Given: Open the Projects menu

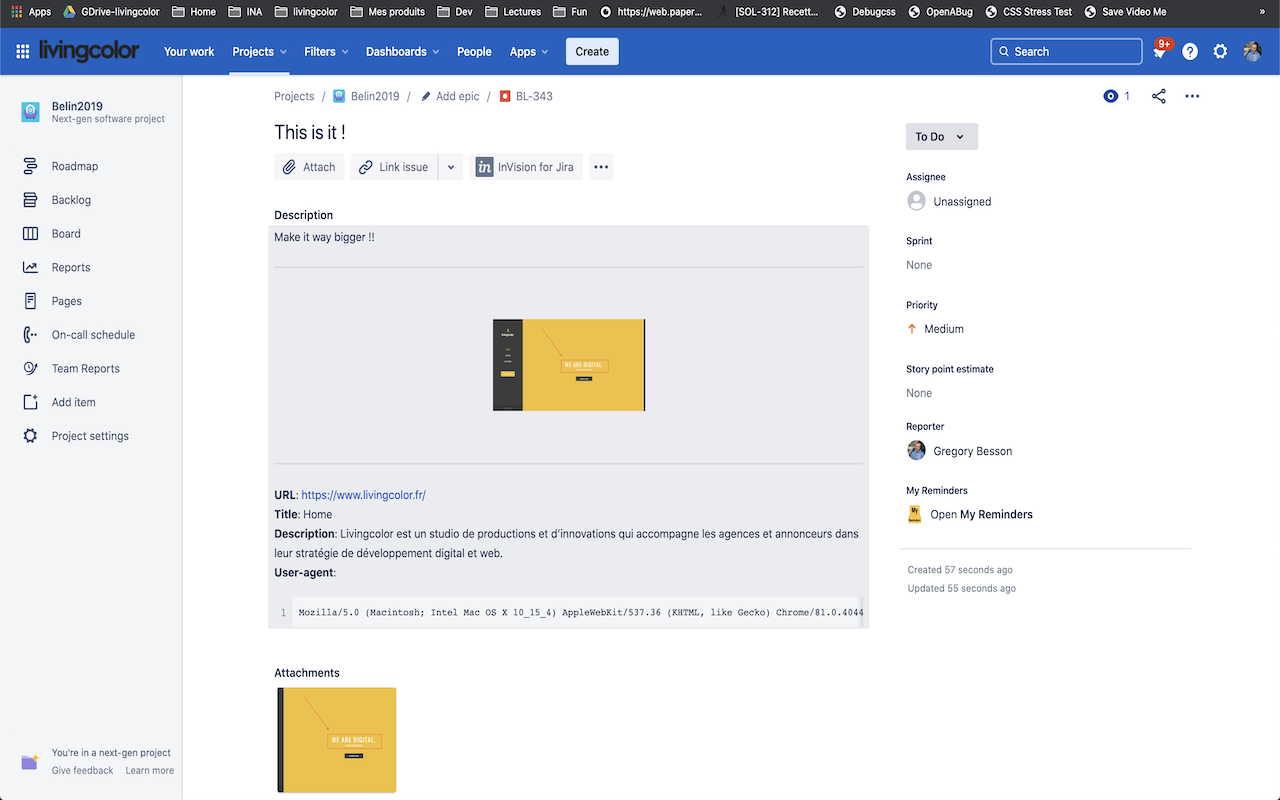Looking at the screenshot, I should click(x=259, y=51).
